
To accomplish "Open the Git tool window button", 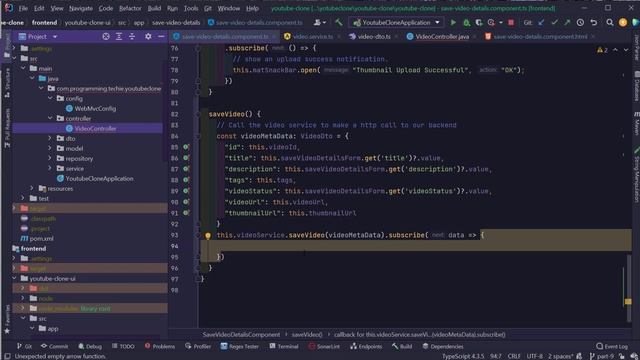I will click(24, 347).
